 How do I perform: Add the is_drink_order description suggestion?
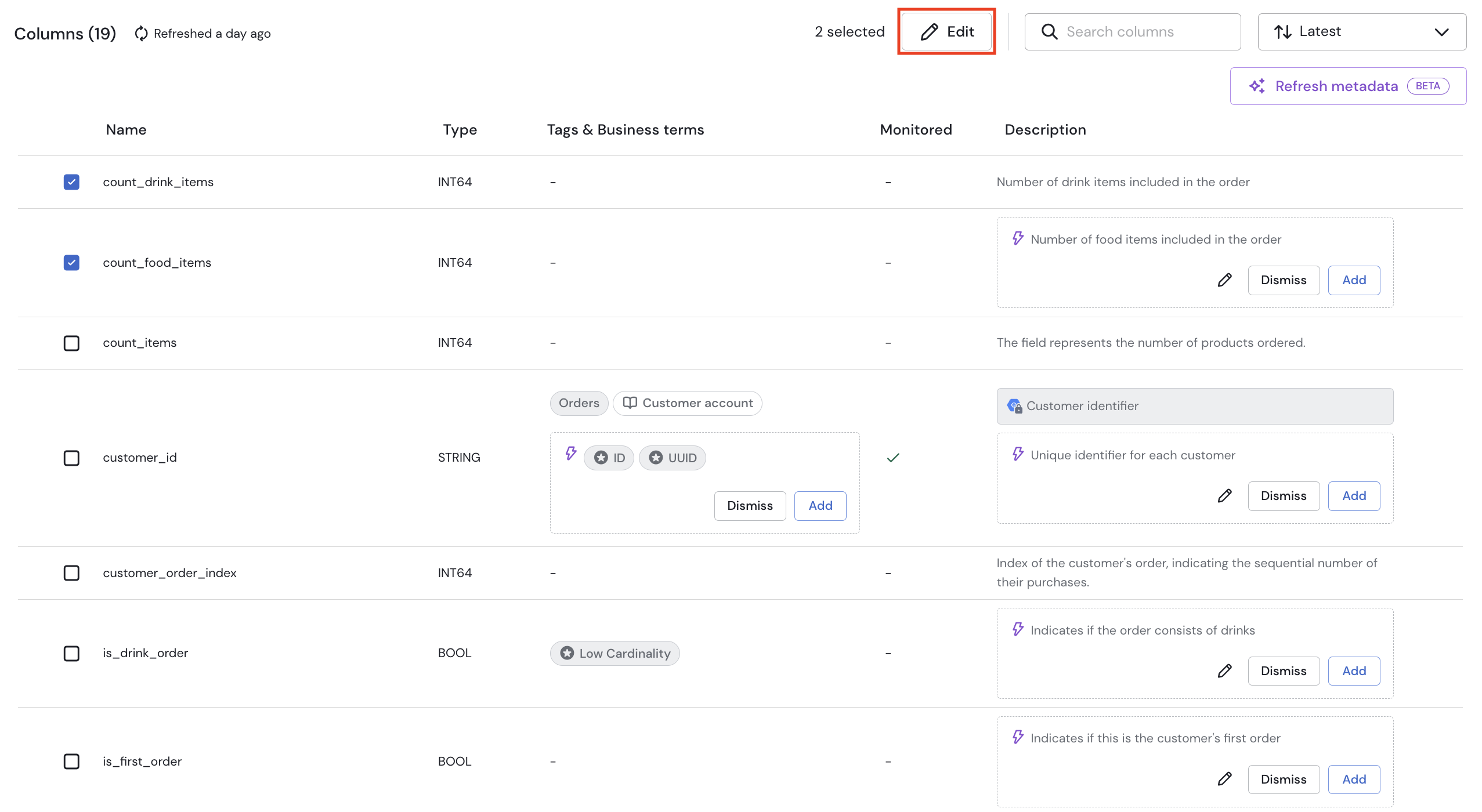point(1354,671)
